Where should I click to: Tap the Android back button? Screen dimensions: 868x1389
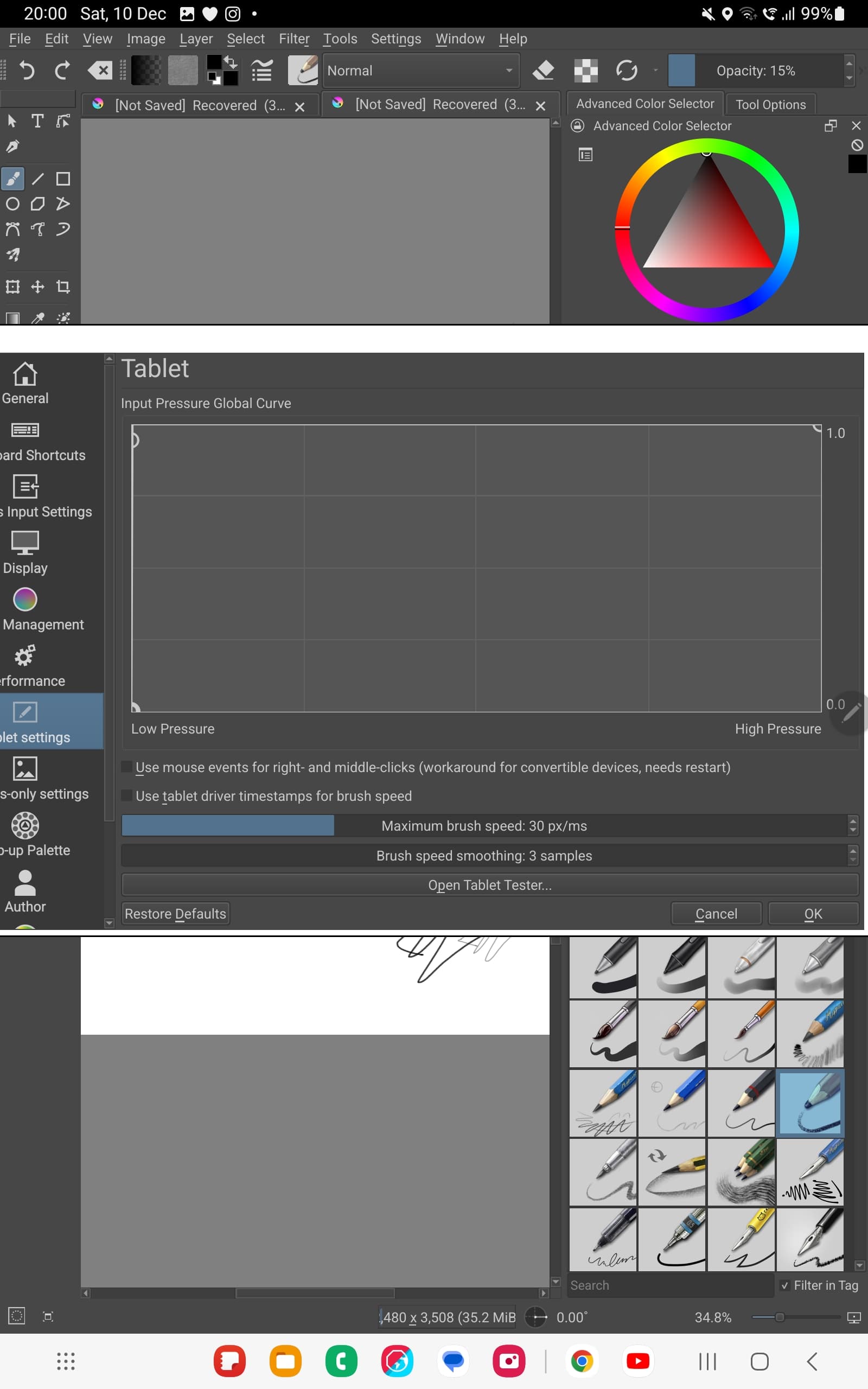click(x=812, y=1361)
